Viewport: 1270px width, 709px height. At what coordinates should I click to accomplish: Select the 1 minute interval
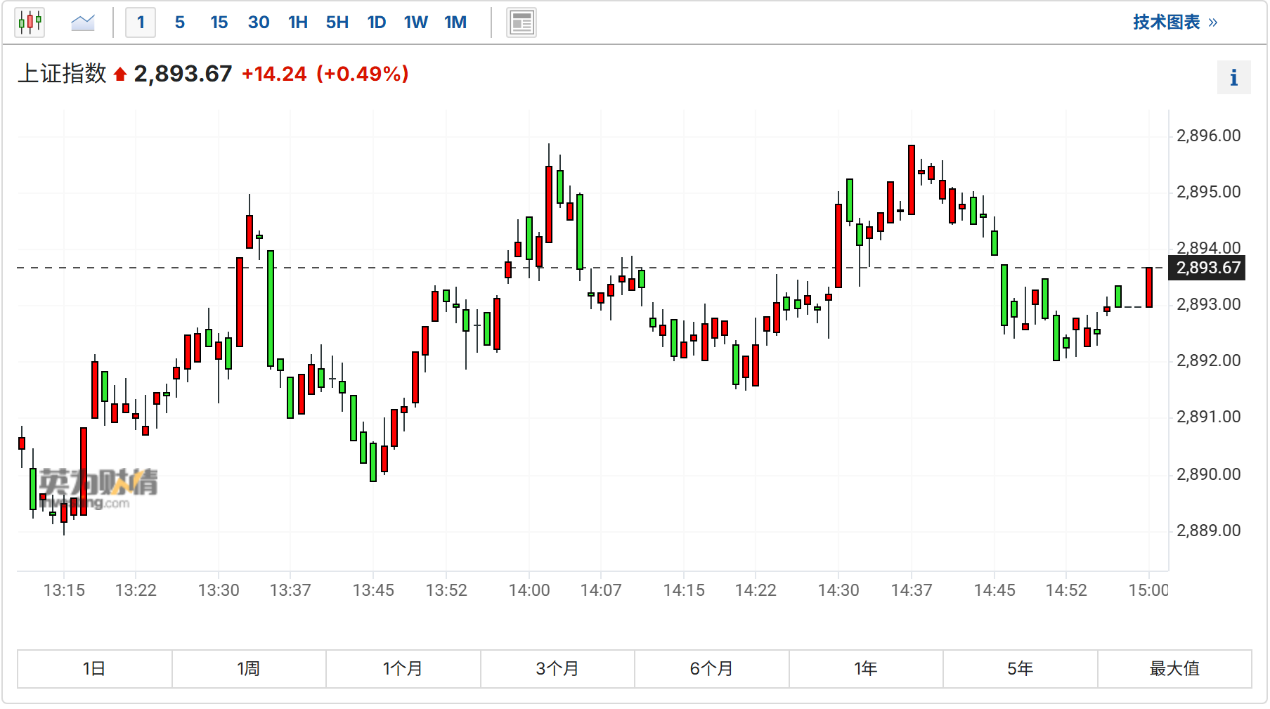point(140,22)
